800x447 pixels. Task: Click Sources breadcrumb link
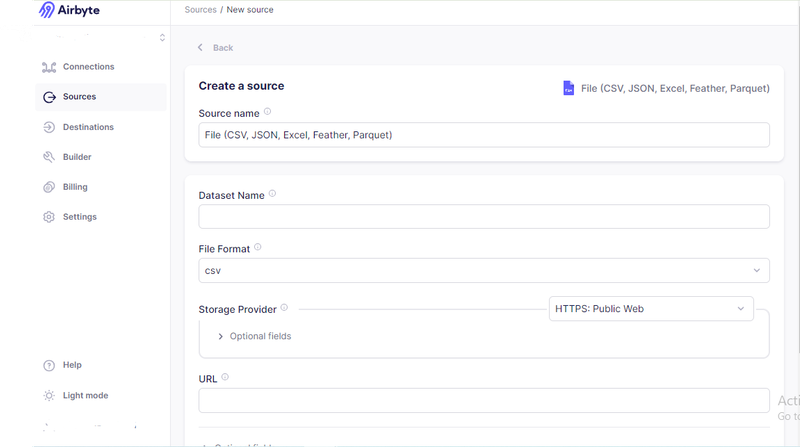pos(201,10)
